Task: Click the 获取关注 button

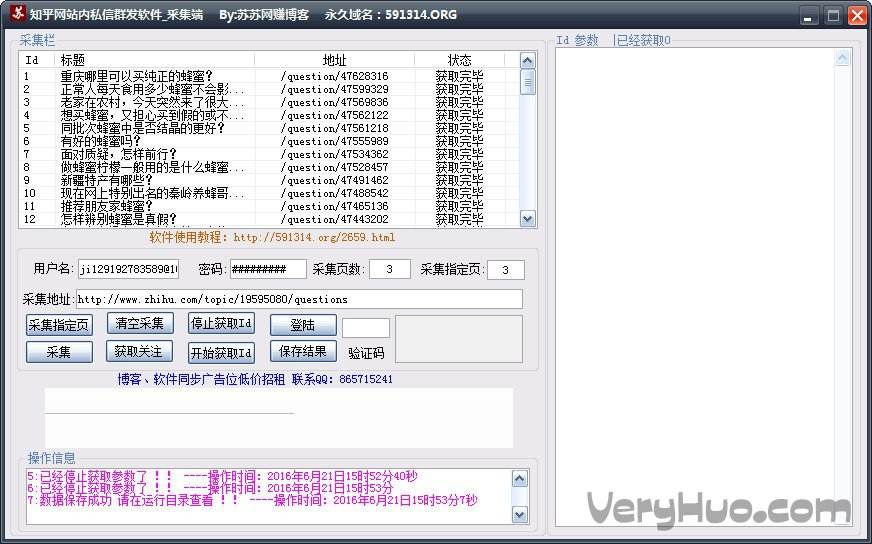Action: (139, 351)
